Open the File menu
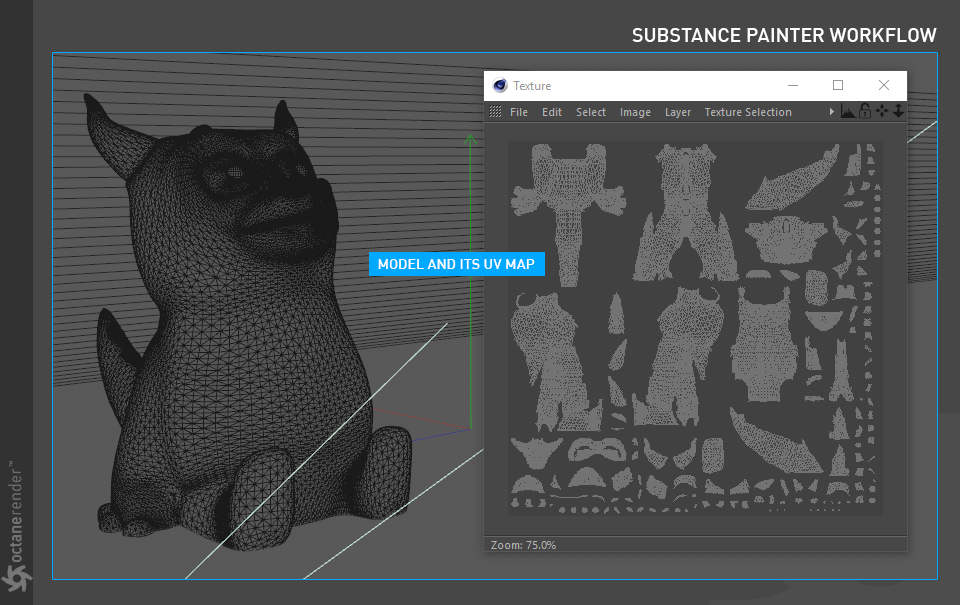Screen dimensions: 960x605 519,112
